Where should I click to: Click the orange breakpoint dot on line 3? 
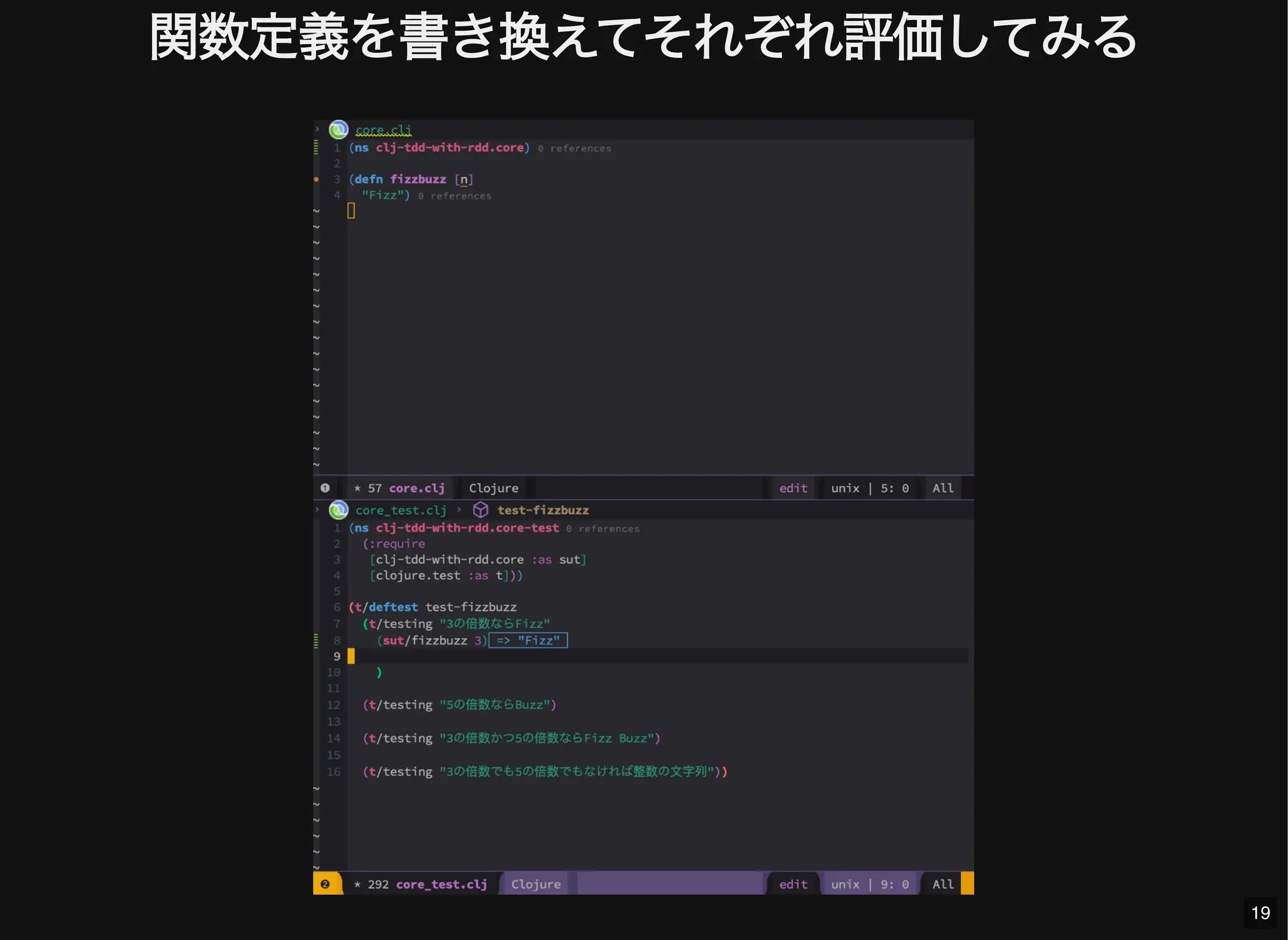coord(316,179)
